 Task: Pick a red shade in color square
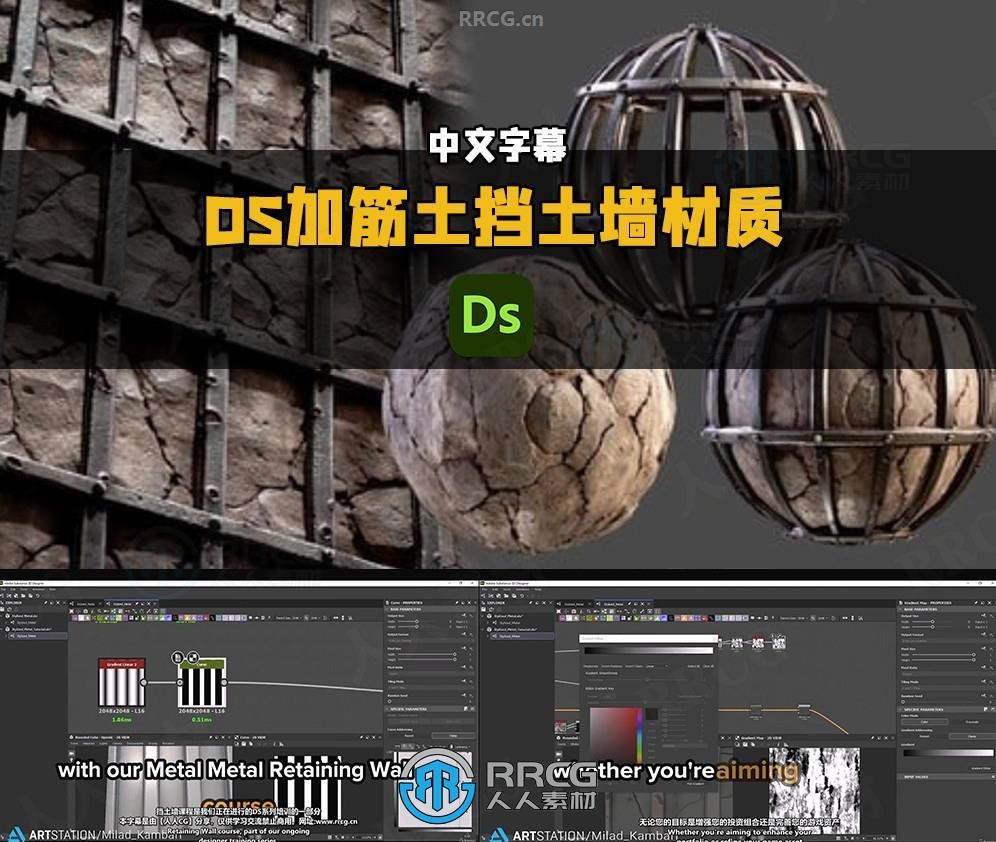pyautogui.click(x=614, y=735)
